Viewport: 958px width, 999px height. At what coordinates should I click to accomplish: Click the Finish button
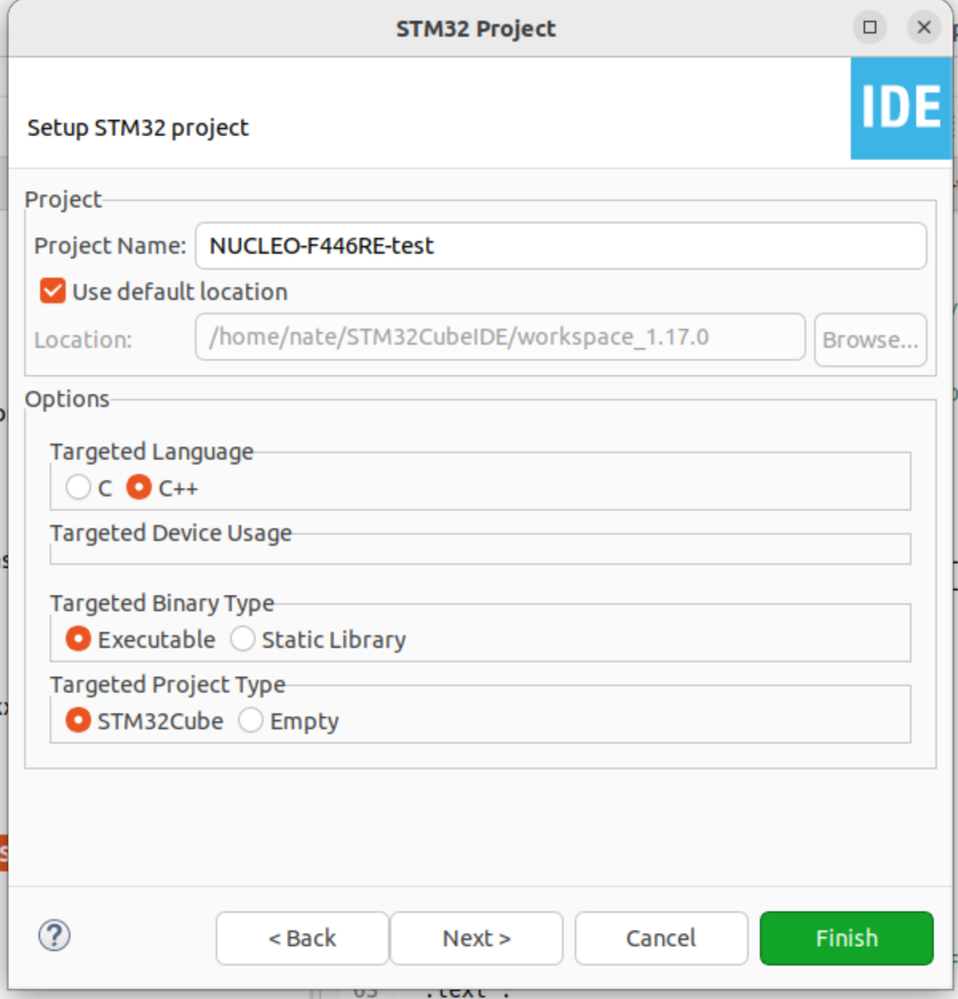(847, 938)
